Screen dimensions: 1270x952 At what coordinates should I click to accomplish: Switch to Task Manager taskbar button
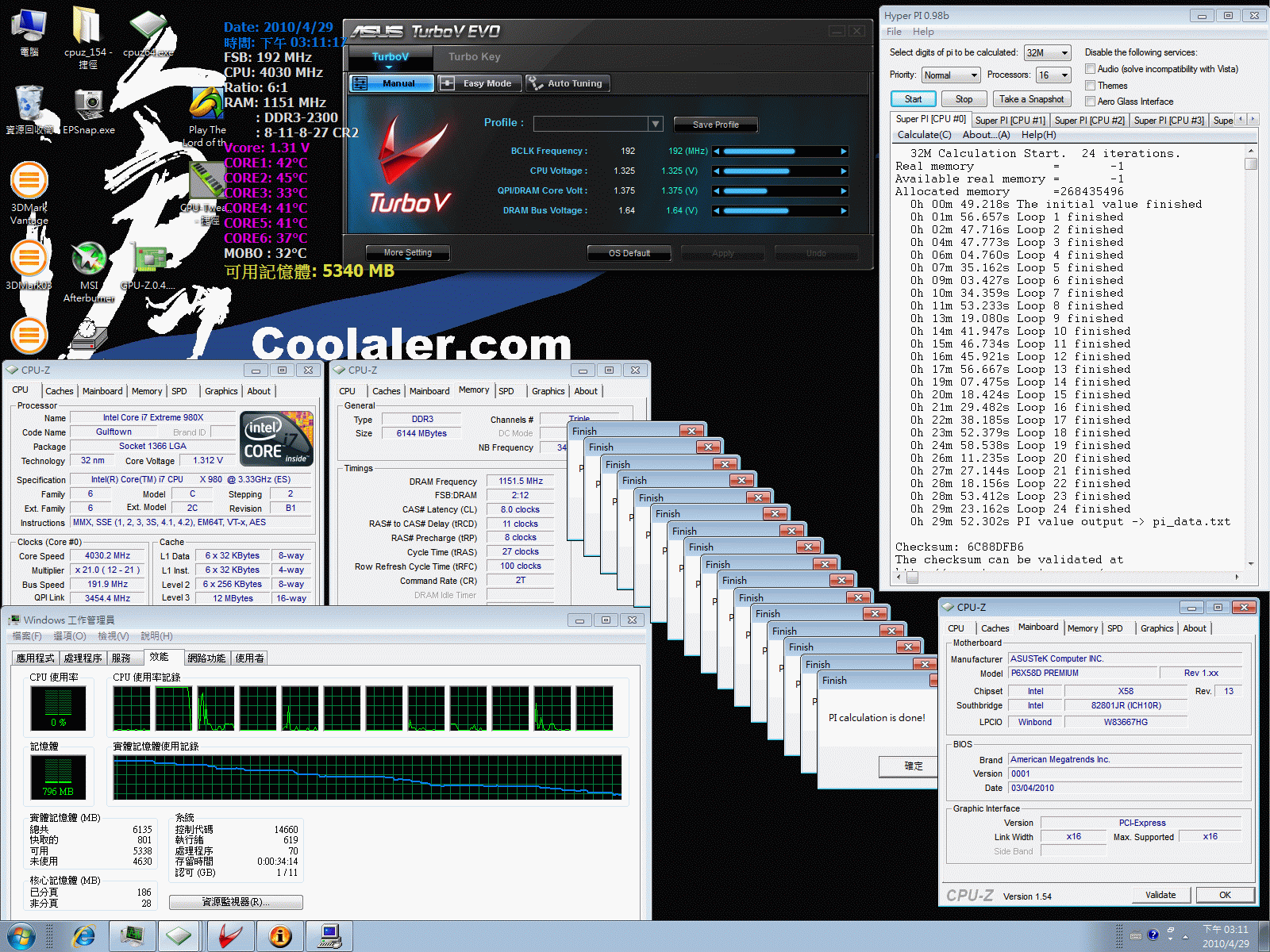(x=132, y=936)
